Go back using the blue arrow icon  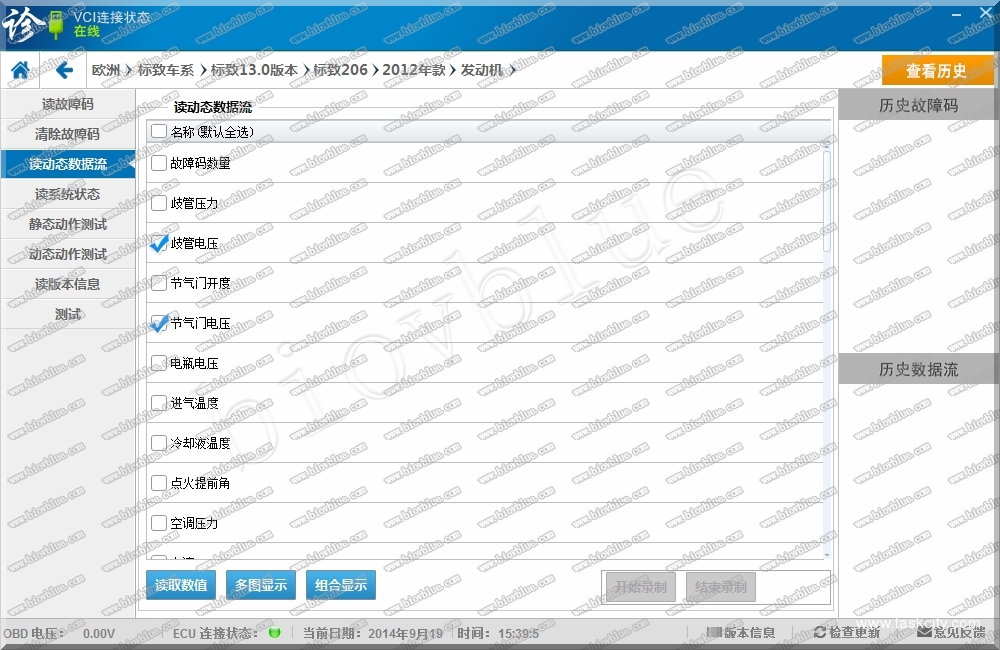pos(65,70)
